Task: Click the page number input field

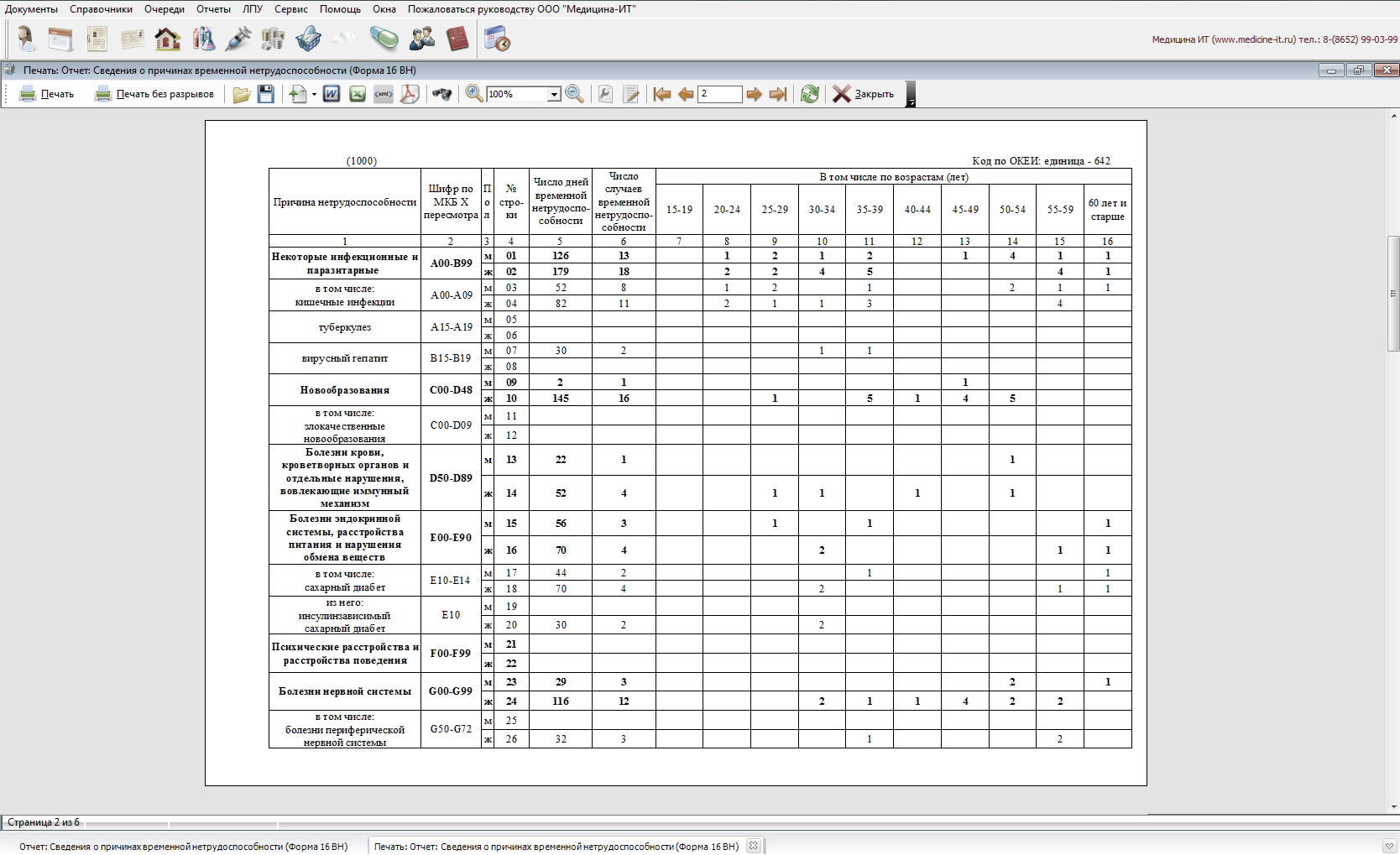Action: pyautogui.click(x=720, y=94)
